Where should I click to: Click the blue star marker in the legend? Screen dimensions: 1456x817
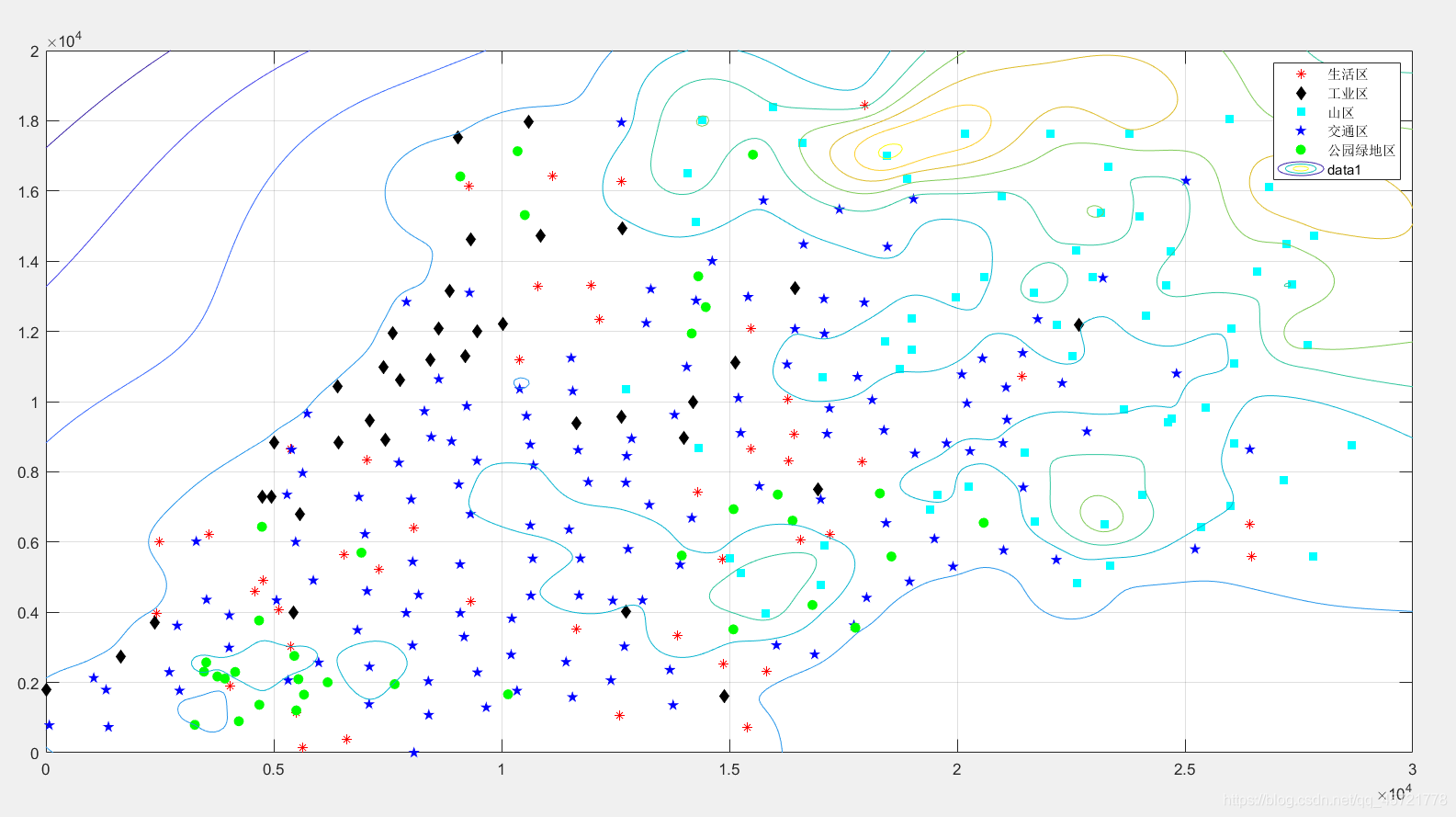click(x=1301, y=130)
